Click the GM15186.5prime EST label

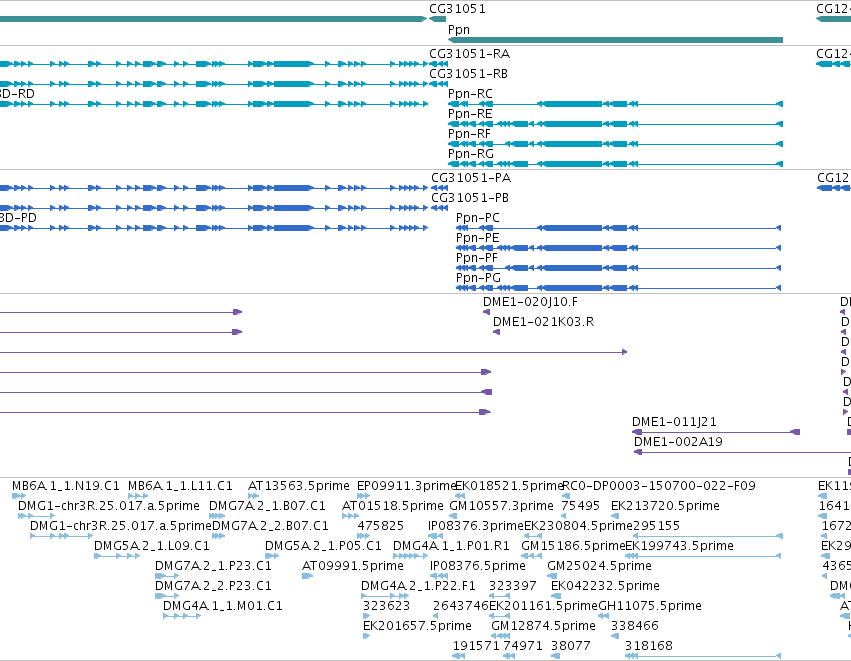click(x=573, y=546)
